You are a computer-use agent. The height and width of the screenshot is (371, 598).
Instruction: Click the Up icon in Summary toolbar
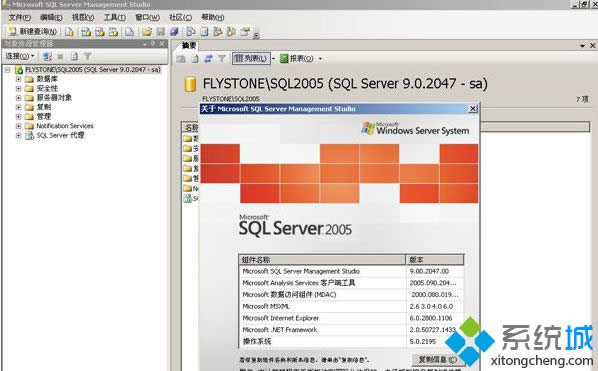point(181,59)
